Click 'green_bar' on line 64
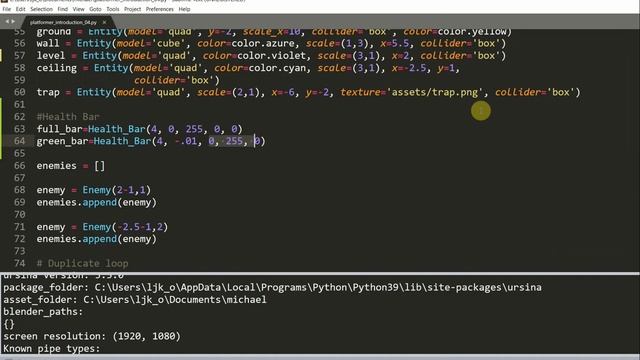640x360 pixels. (62, 141)
